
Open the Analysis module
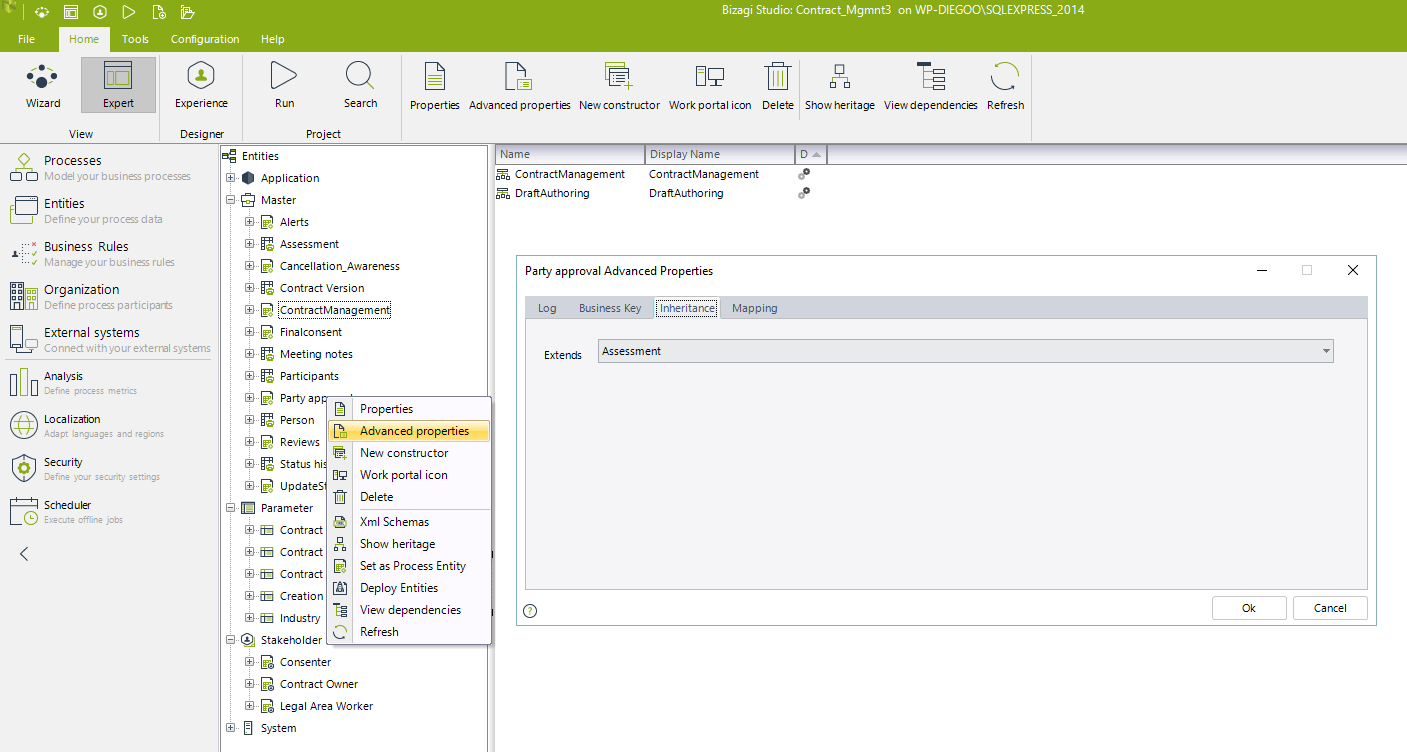point(110,382)
